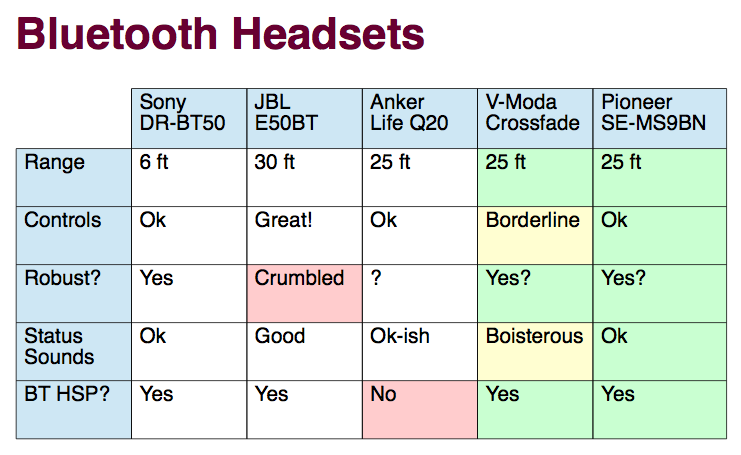Click the Pioneer SE-MS9BN header cell
This screenshot has width=741, height=455.
[x=659, y=117]
